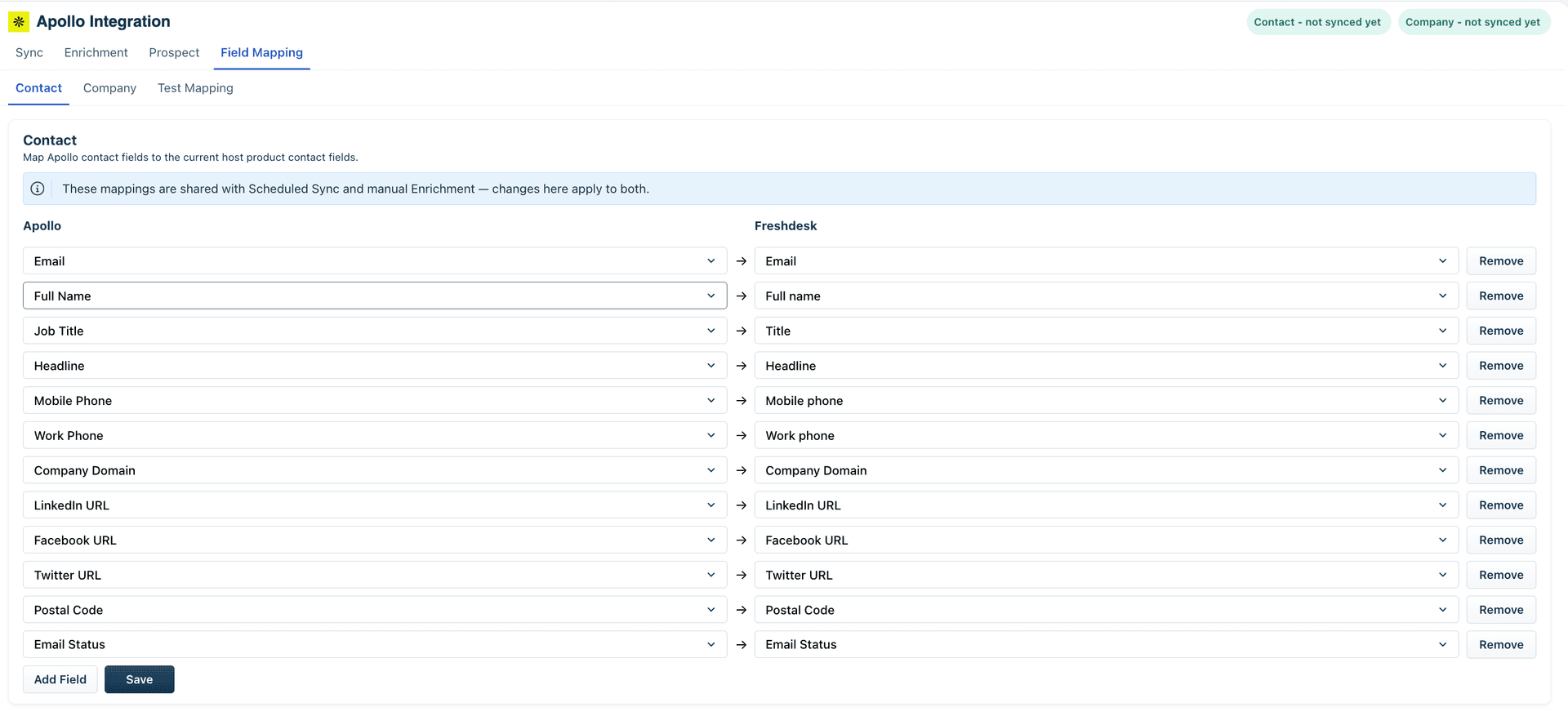
Task: Remove the Job Title mapping
Action: 1501,331
